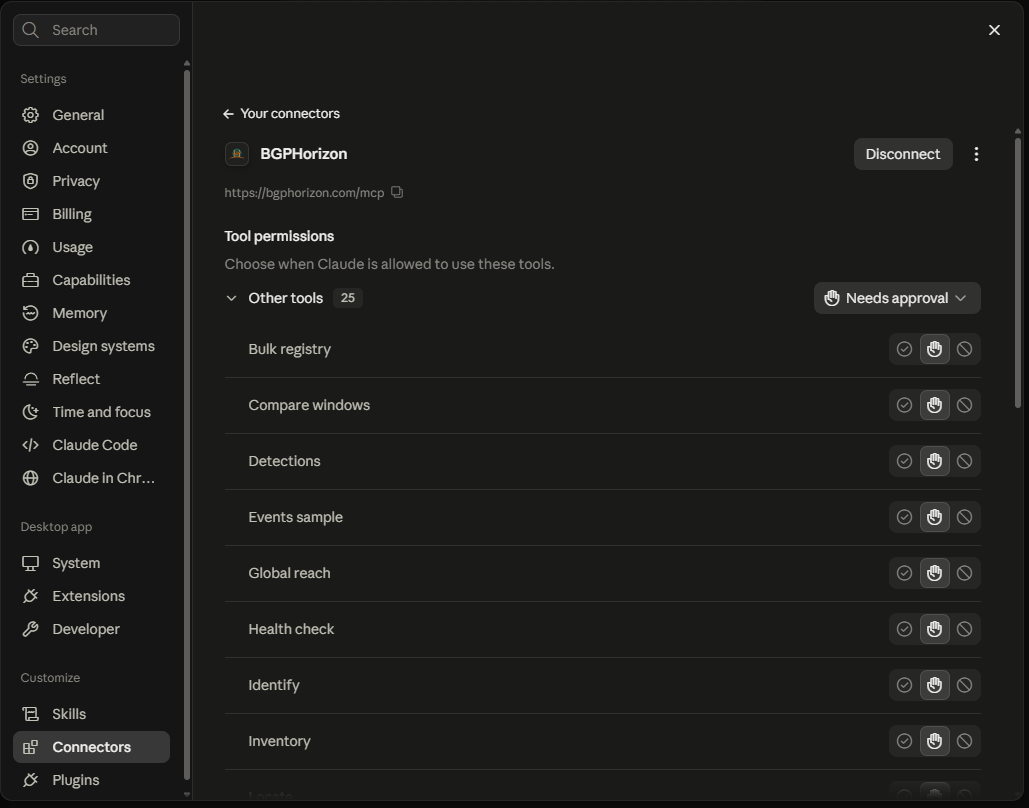This screenshot has width=1029, height=808.
Task: Toggle Health check to blocked
Action: coord(964,629)
